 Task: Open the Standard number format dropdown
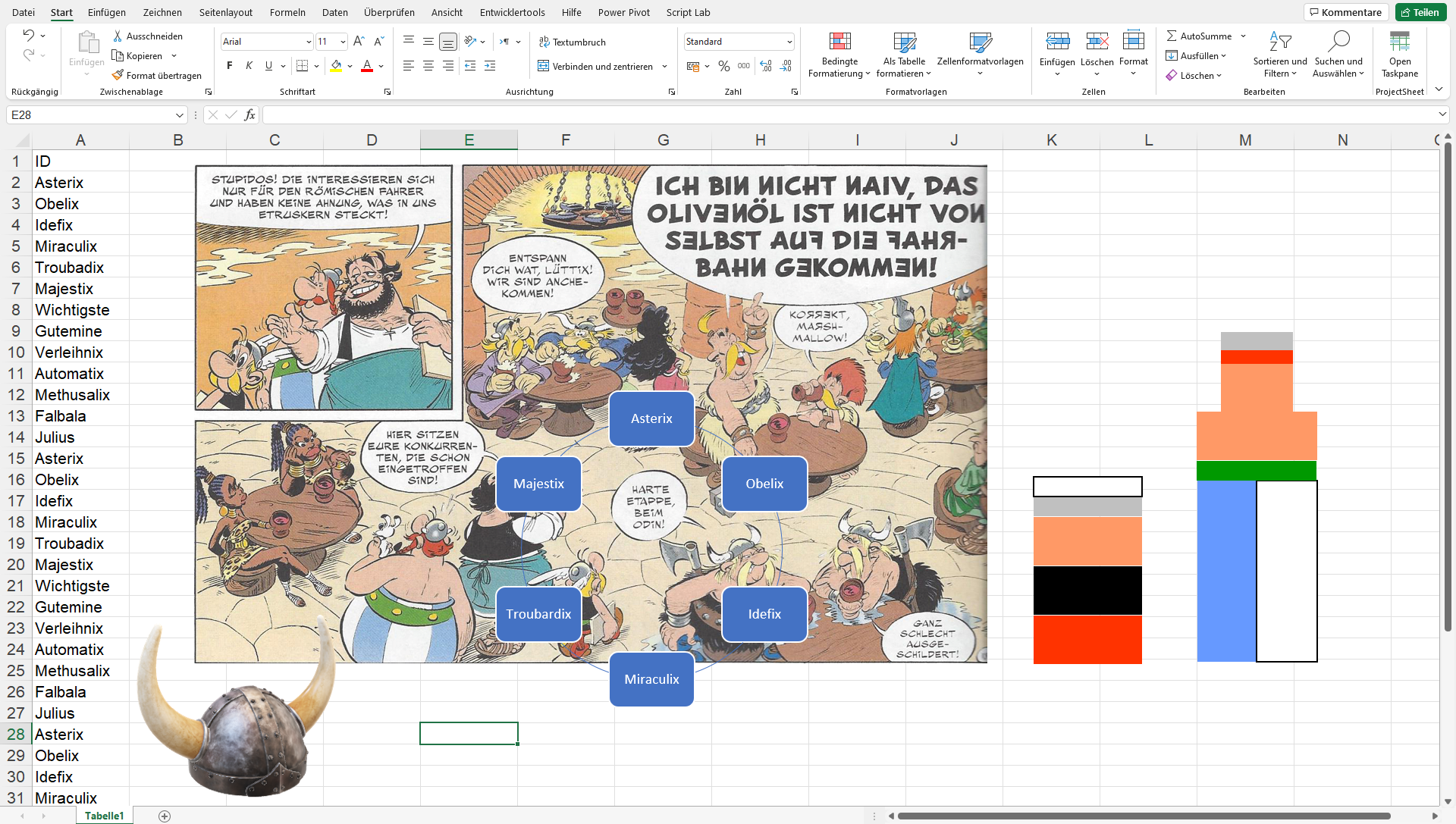point(789,42)
